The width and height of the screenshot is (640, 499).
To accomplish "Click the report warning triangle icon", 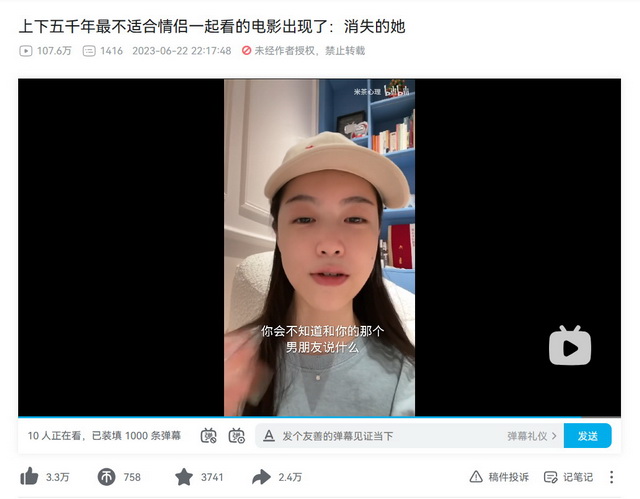I will click(476, 477).
